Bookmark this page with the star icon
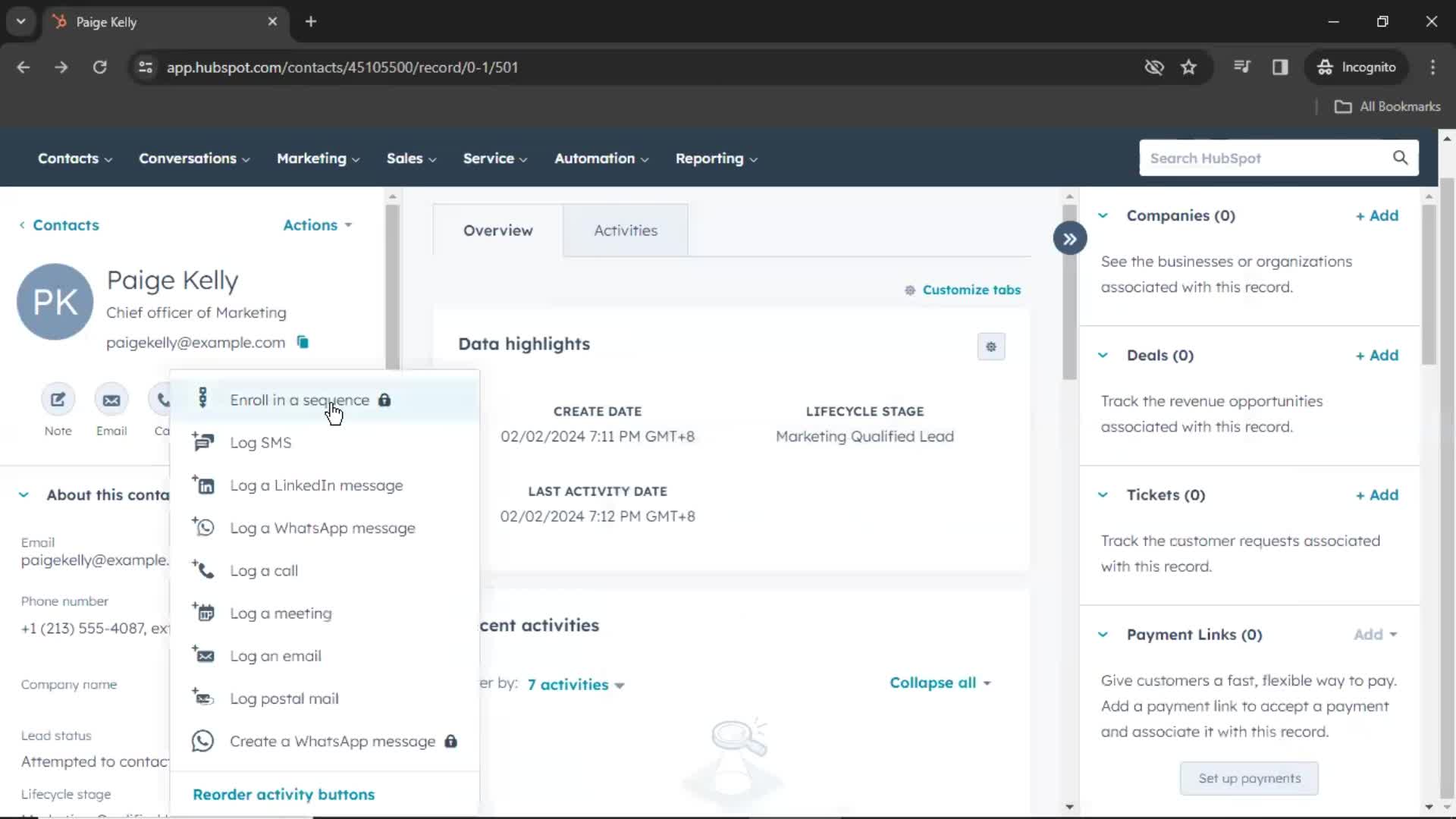Screen dimensions: 1456x819 point(1188,67)
